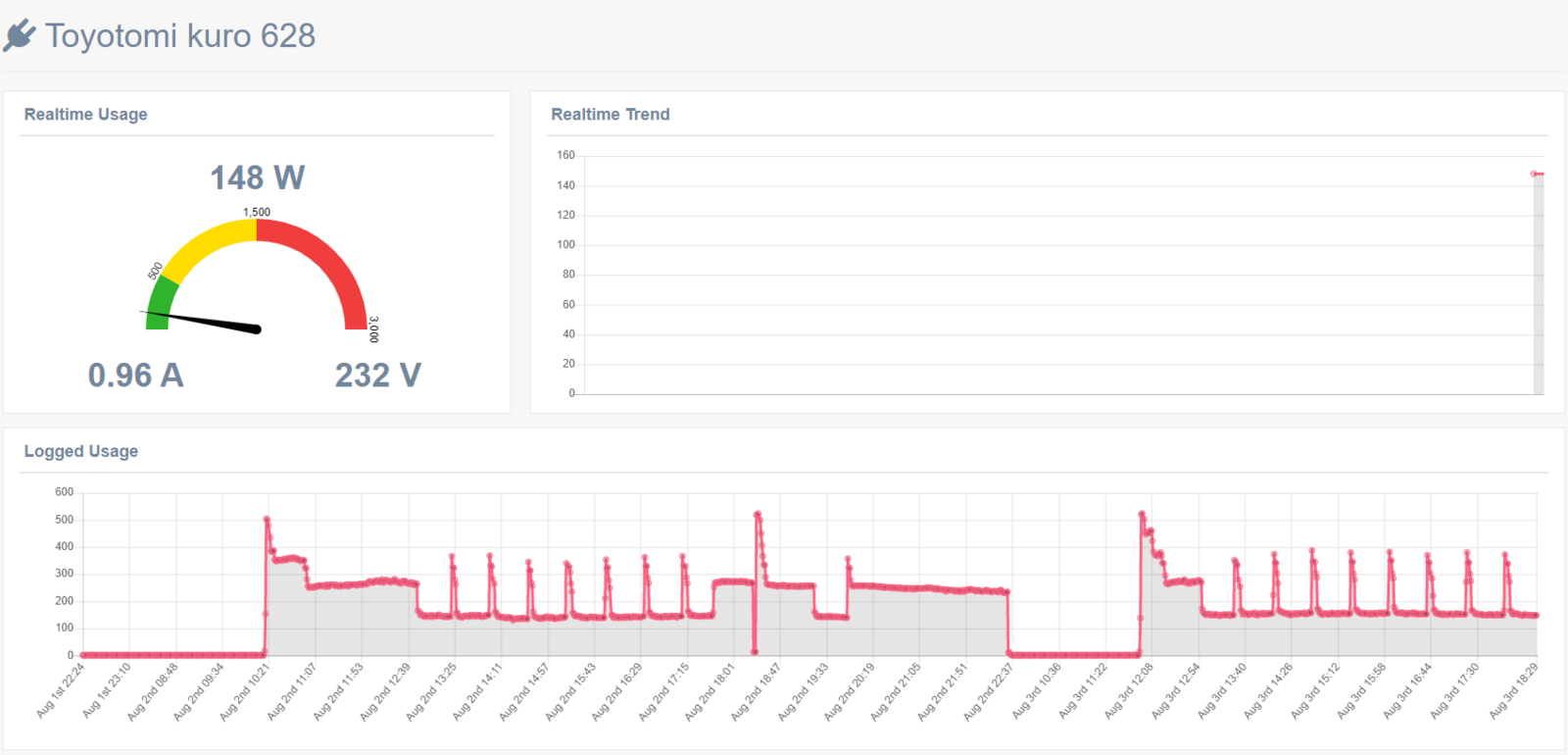Screen dimensions: 1568x755
Task: Click the Aug 3rd 15:12 axis label
Action: click(x=1316, y=691)
